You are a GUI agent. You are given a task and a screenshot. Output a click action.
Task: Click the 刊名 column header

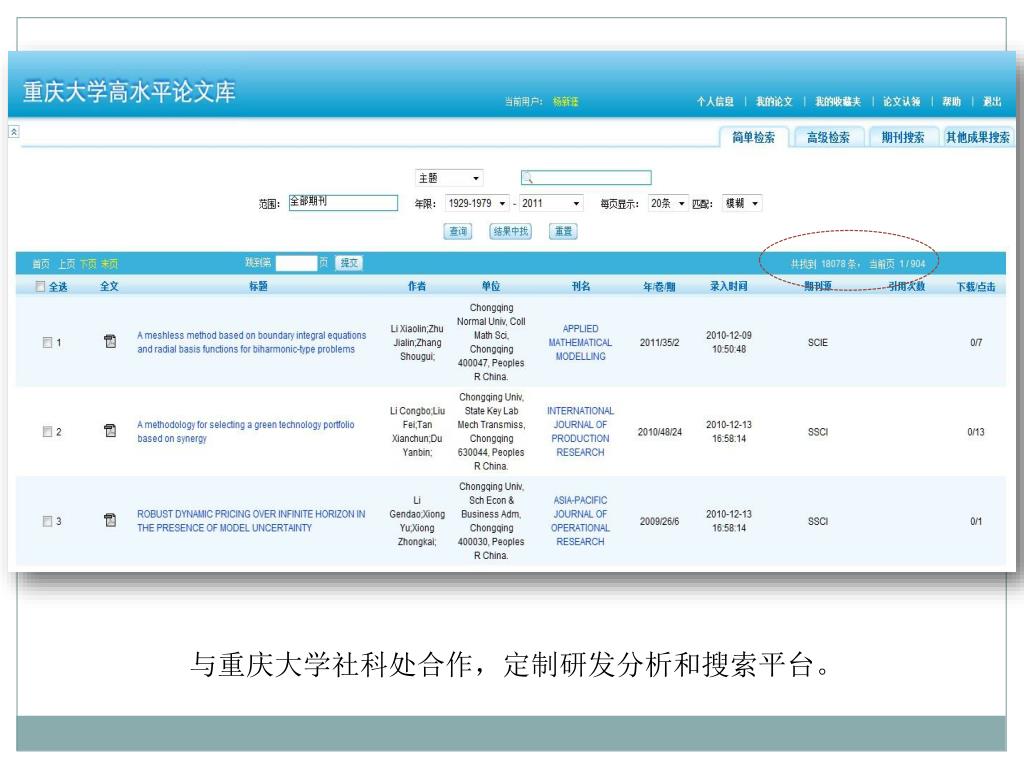581,286
